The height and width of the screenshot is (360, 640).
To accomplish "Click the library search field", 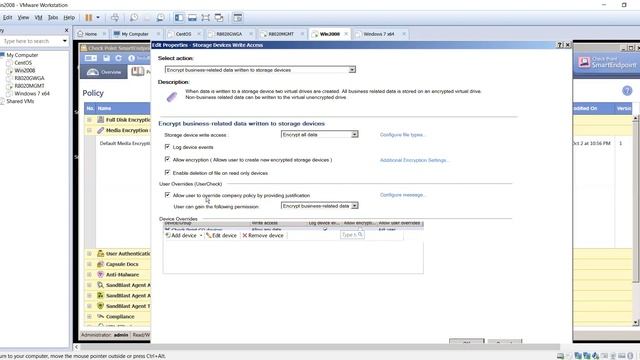I will 31,41.
